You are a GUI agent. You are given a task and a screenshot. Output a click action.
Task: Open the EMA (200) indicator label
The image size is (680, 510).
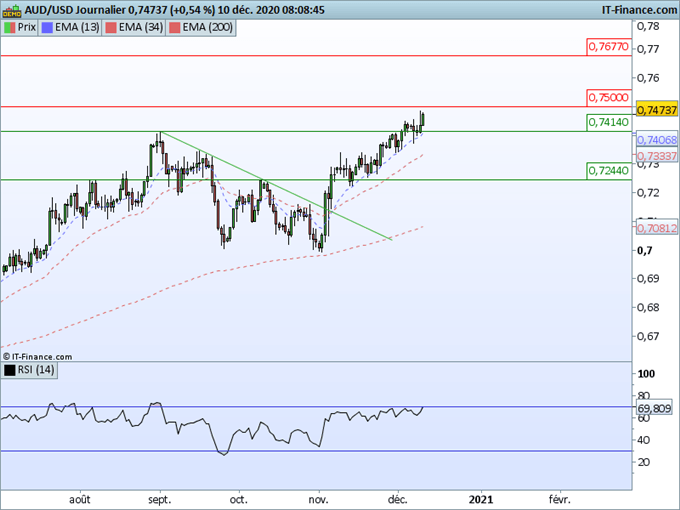[x=201, y=27]
